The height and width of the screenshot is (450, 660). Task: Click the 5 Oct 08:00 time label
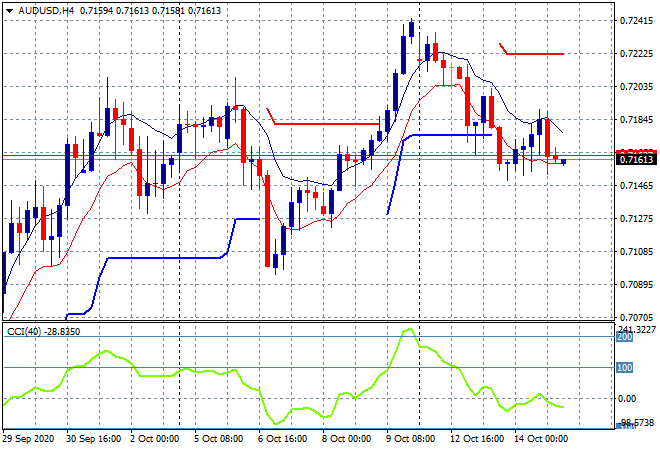(218, 439)
